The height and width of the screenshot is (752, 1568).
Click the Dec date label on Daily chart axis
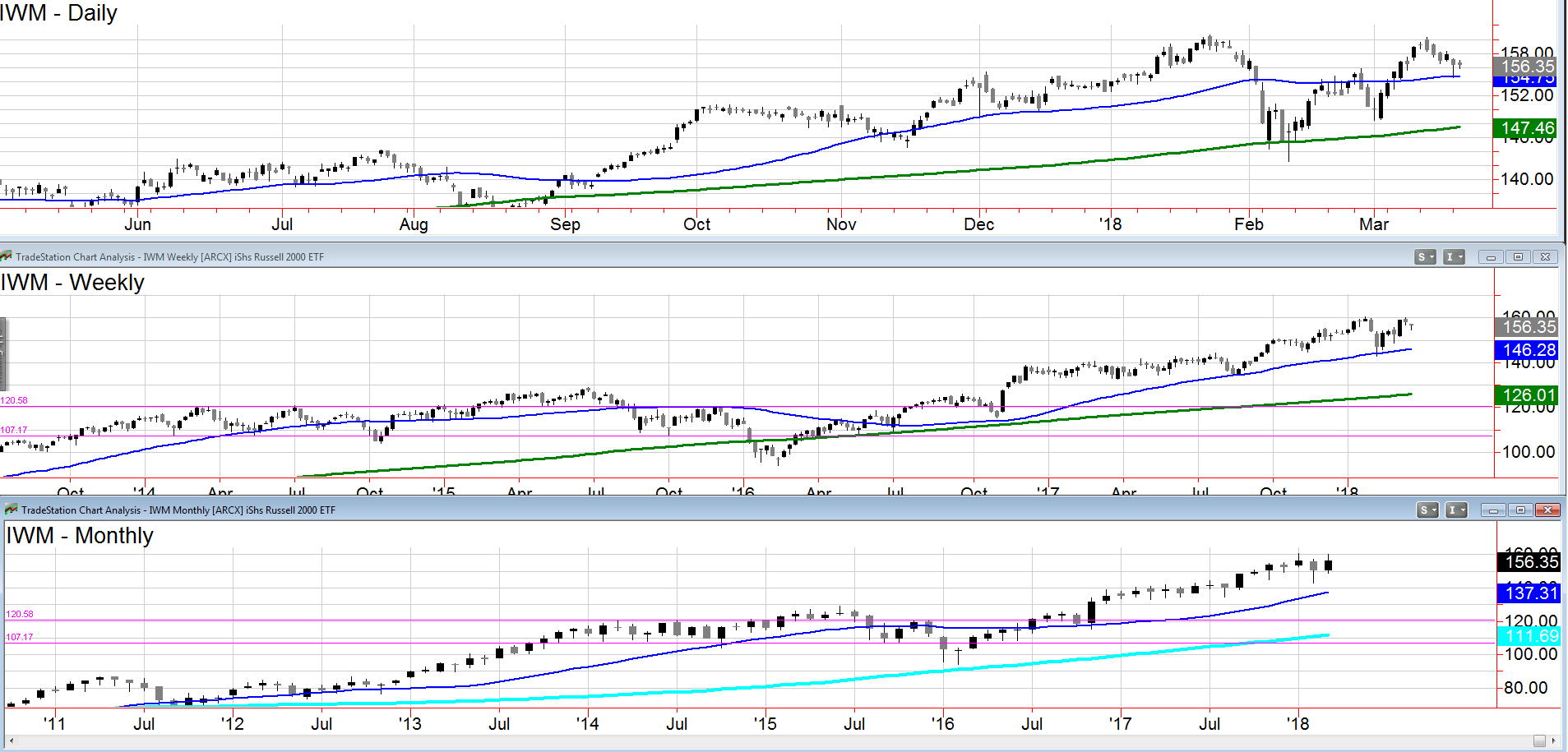coord(979,224)
